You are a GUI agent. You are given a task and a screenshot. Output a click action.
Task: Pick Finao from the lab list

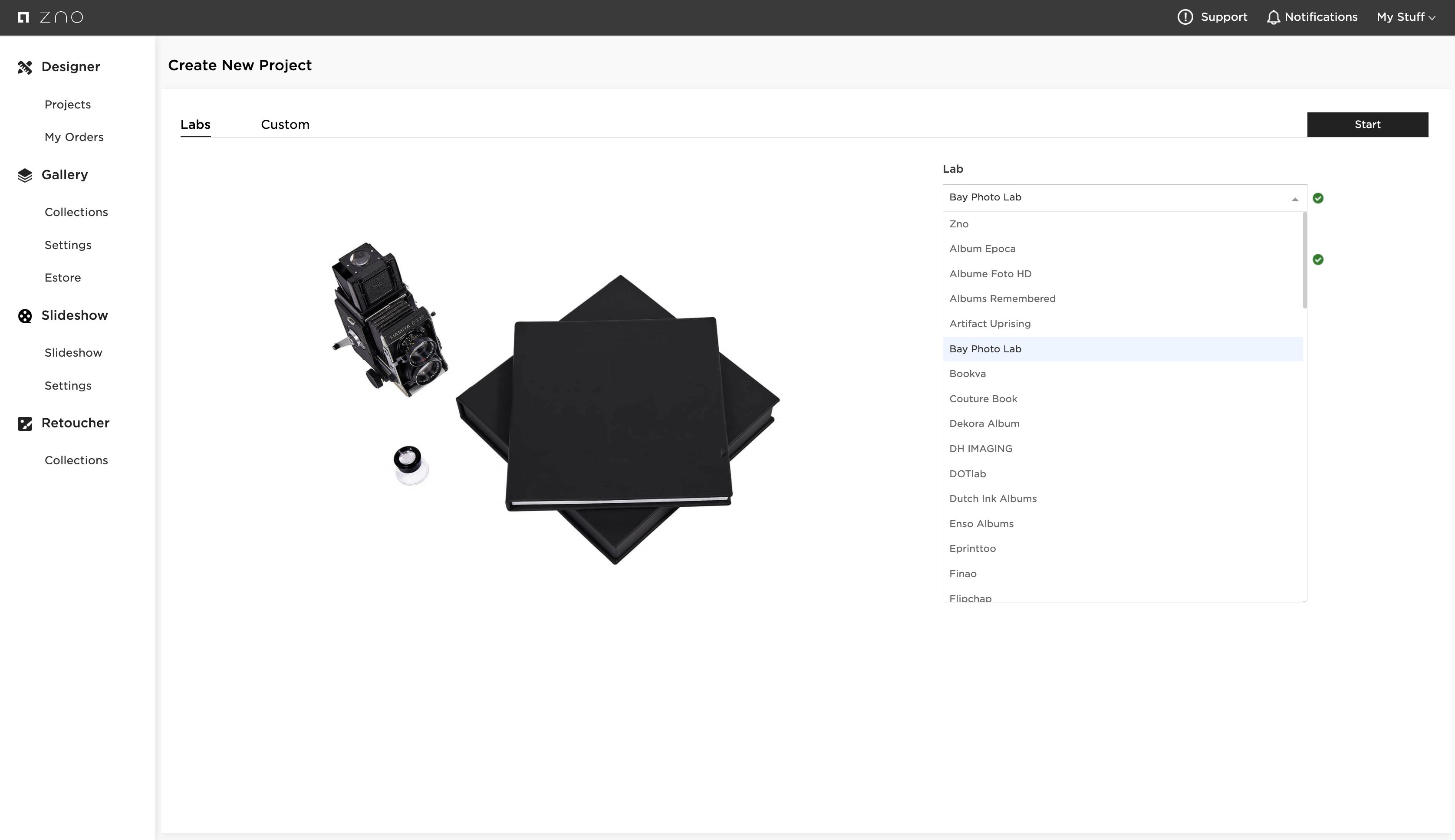1123,574
